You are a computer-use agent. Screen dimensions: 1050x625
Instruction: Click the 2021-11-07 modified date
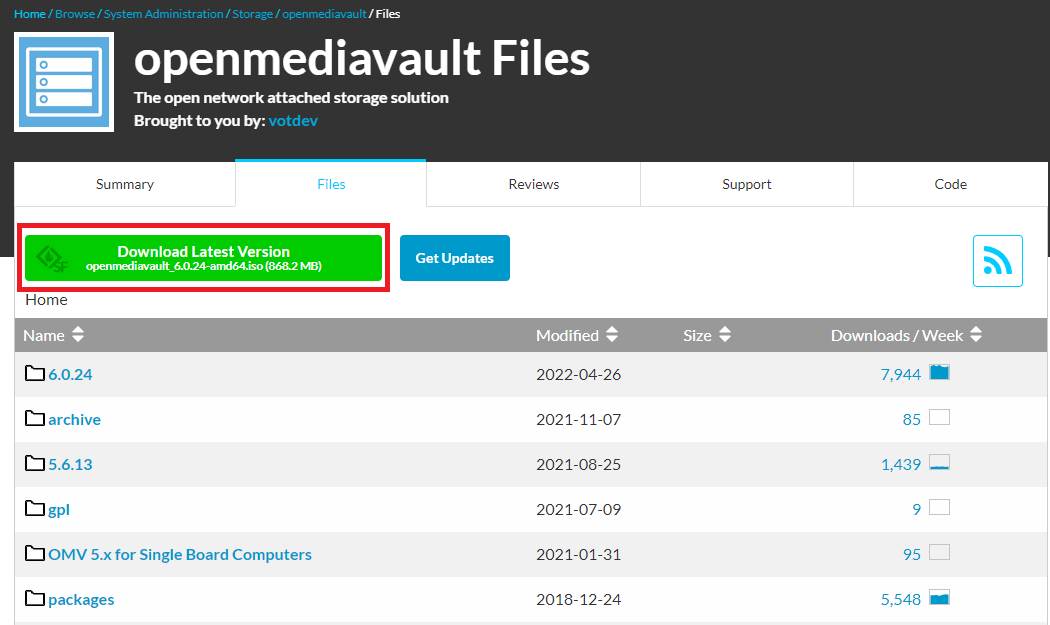tap(579, 419)
